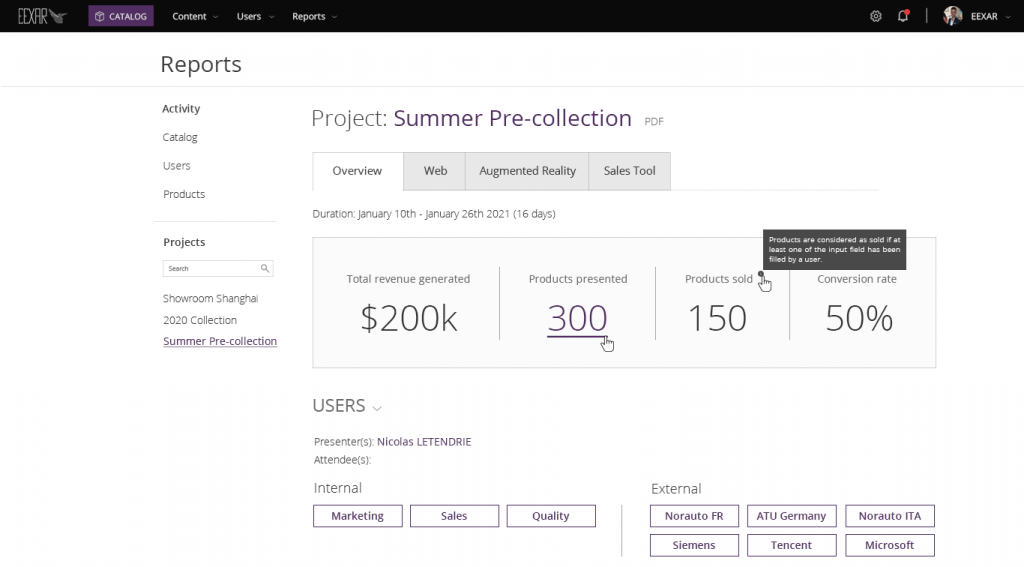This screenshot has height=567, width=1024.
Task: Expand the Reports menu
Action: coord(314,16)
